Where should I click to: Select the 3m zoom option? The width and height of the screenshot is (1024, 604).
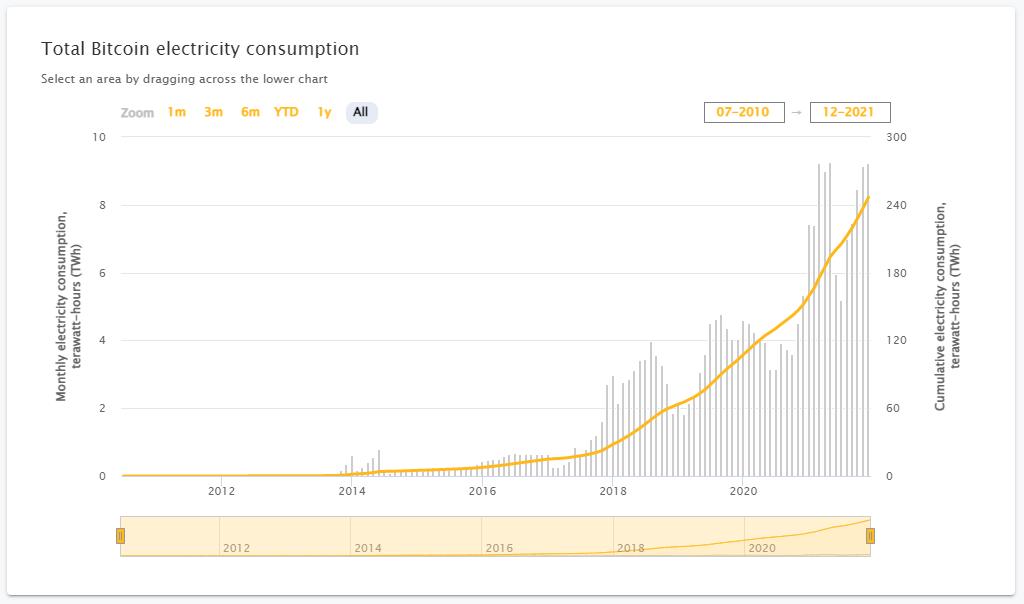click(x=213, y=112)
